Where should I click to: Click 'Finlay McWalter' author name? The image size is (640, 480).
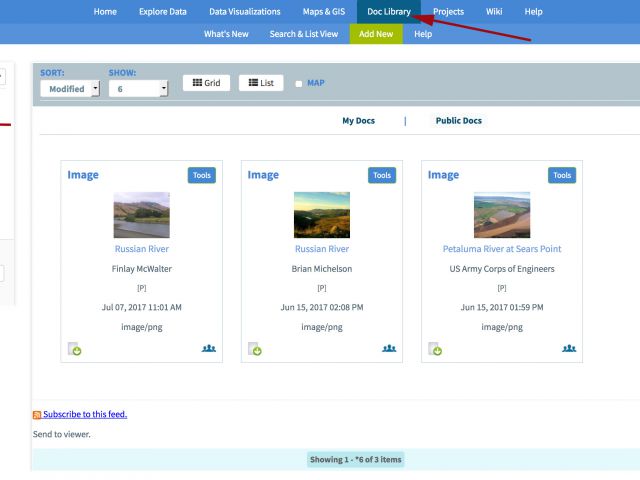point(142,269)
